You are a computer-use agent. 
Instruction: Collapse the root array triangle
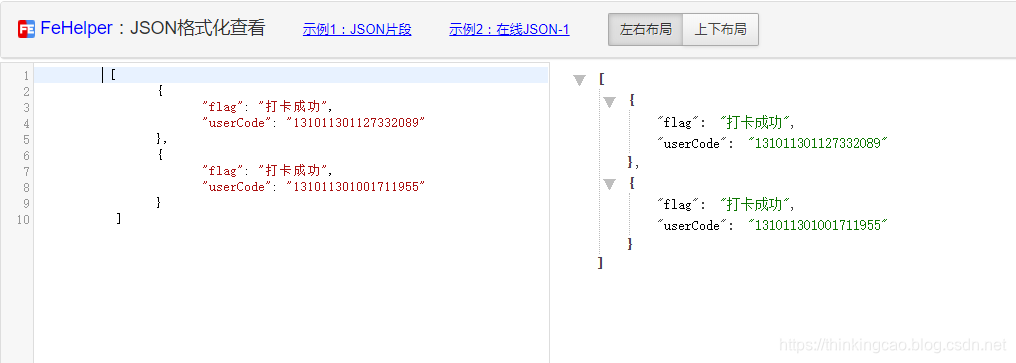(580, 80)
